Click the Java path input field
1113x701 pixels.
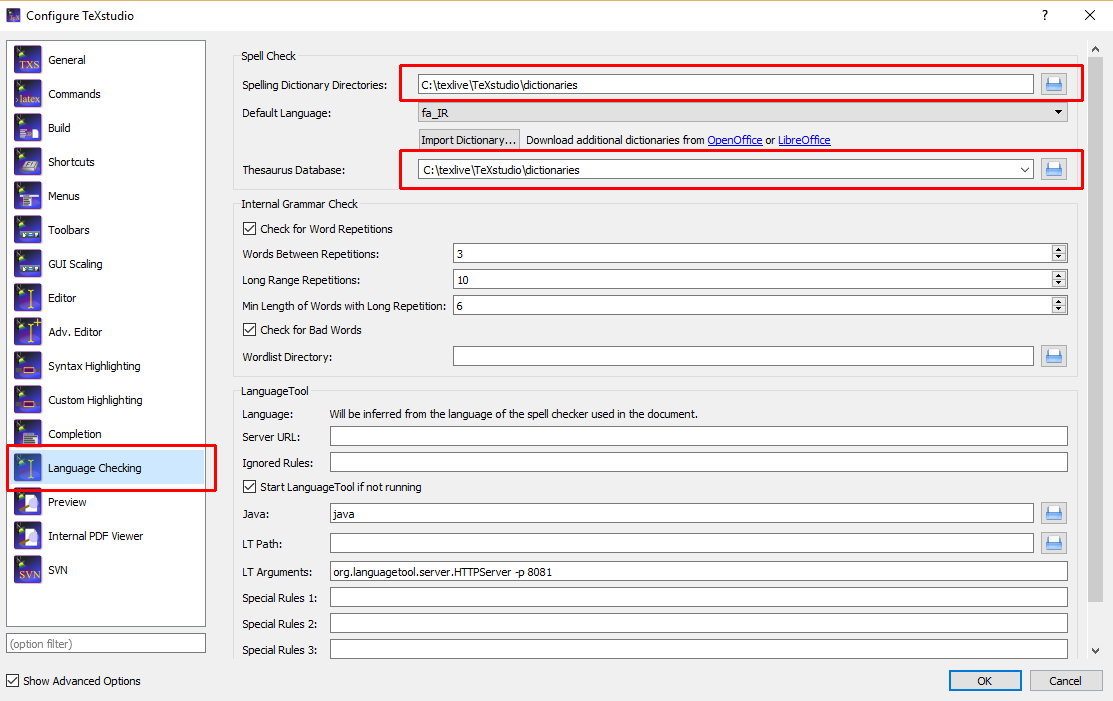click(x=681, y=514)
